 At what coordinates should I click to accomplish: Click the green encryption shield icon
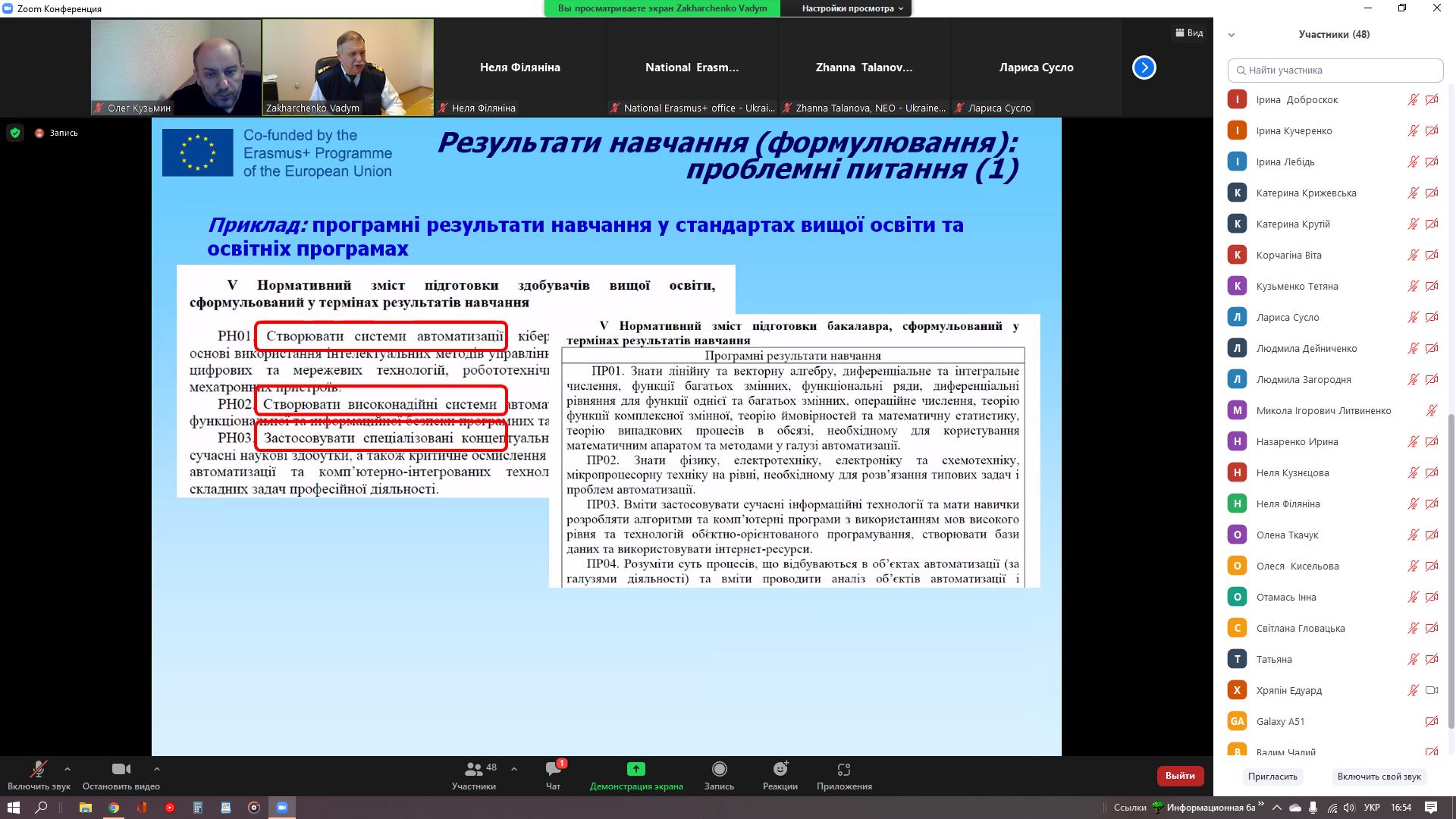[x=14, y=133]
